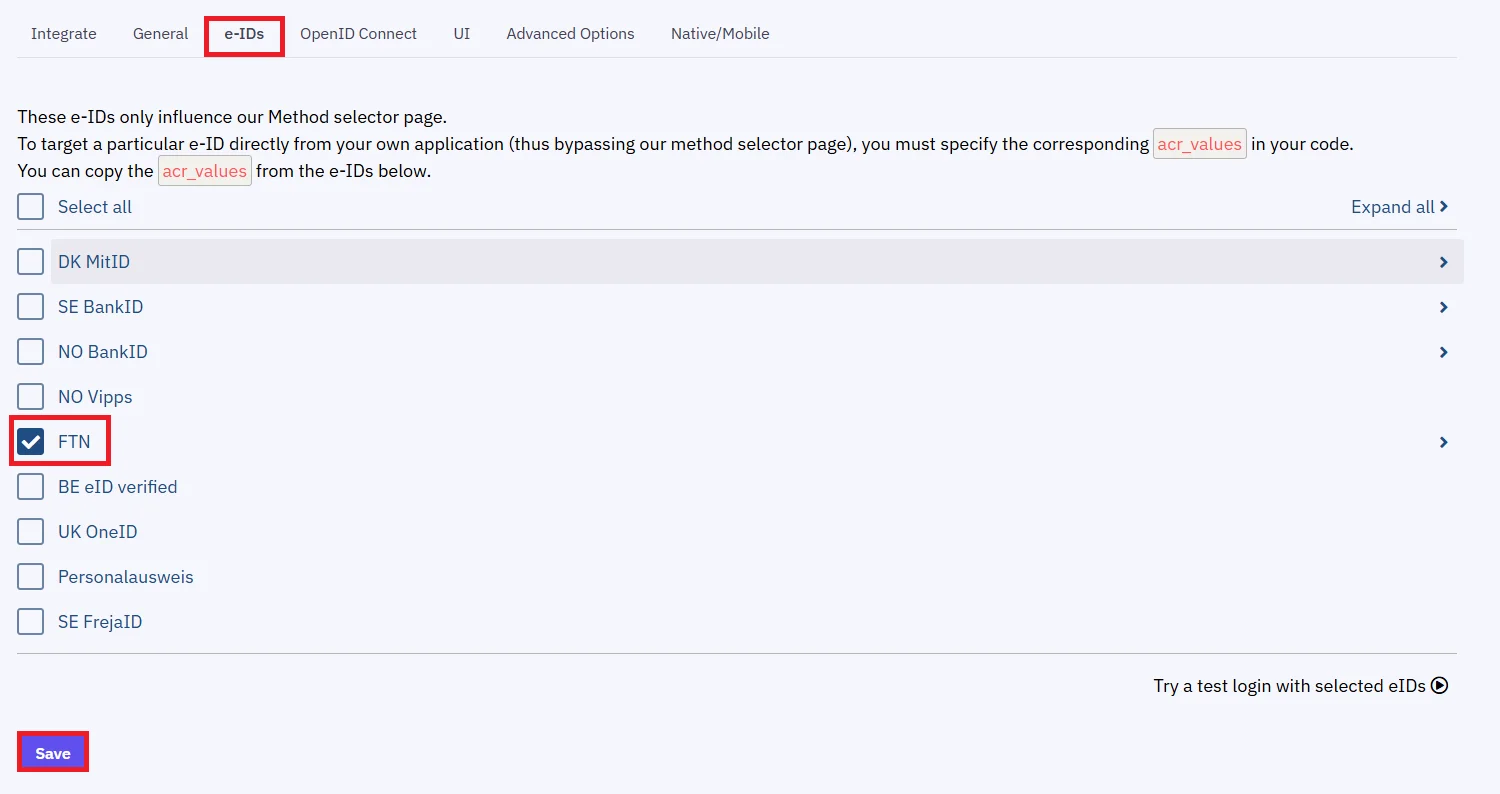Open the Advanced Options tab
Image resolution: width=1500 pixels, height=794 pixels.
click(x=570, y=33)
